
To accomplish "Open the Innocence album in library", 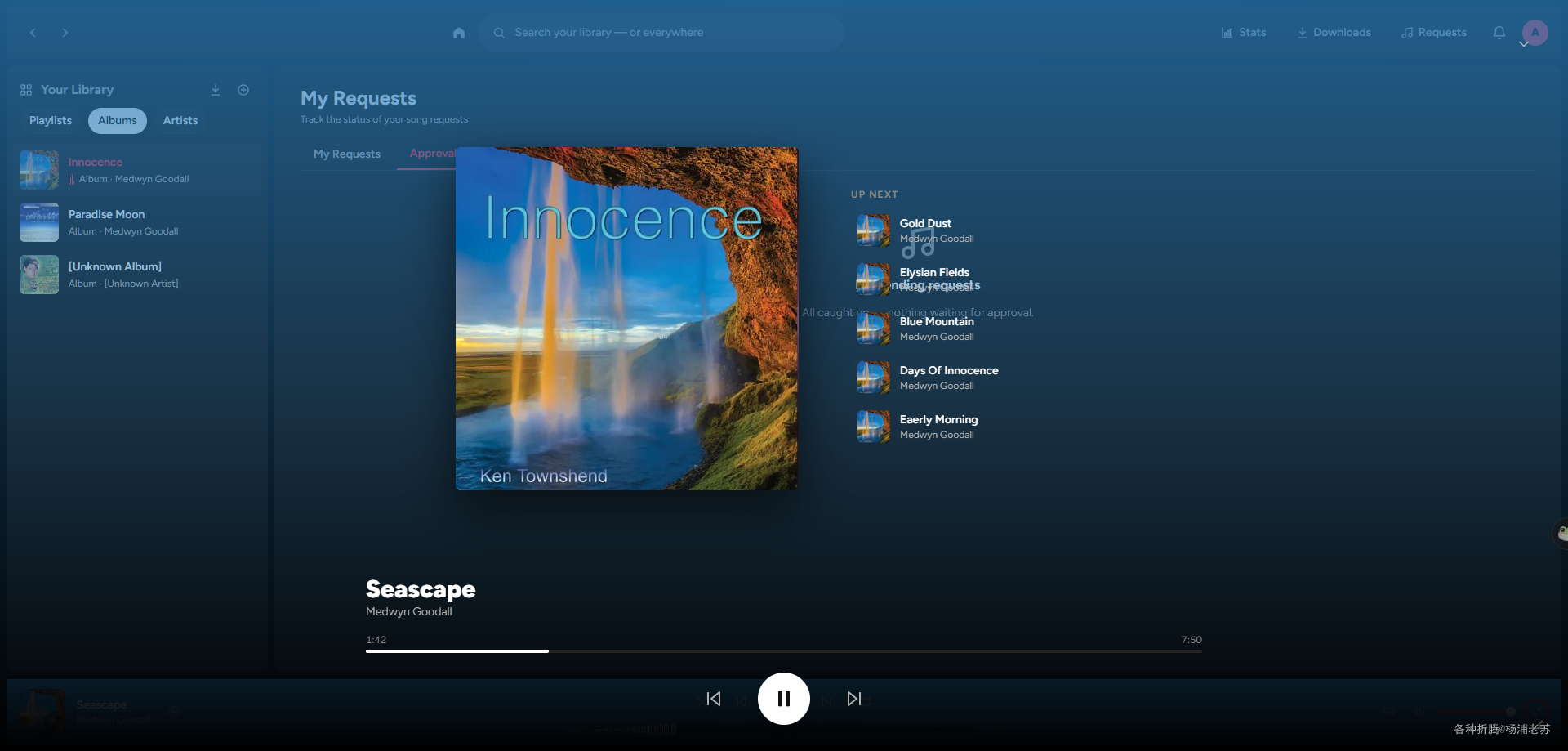I will click(x=139, y=170).
